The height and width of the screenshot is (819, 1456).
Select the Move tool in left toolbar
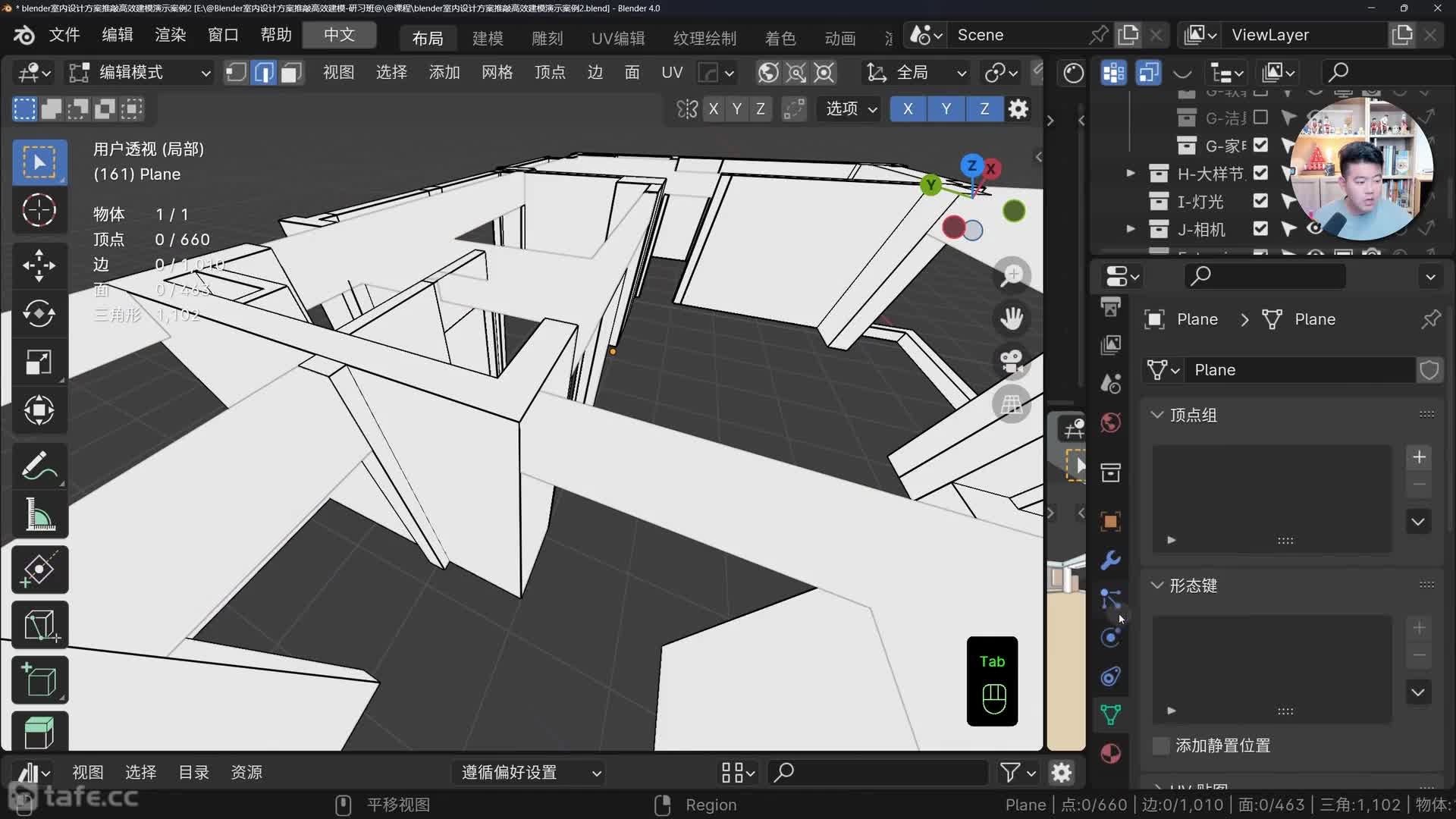[x=39, y=265]
